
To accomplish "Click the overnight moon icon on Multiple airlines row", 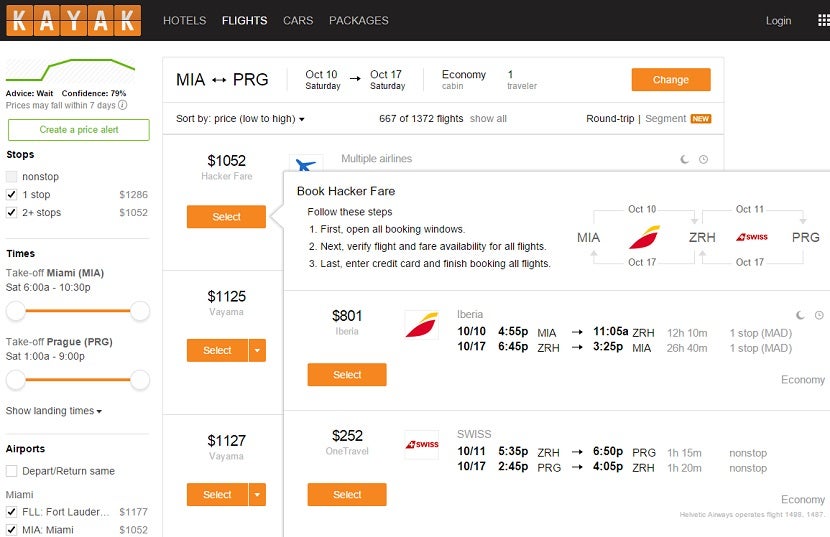I will pyautogui.click(x=684, y=159).
